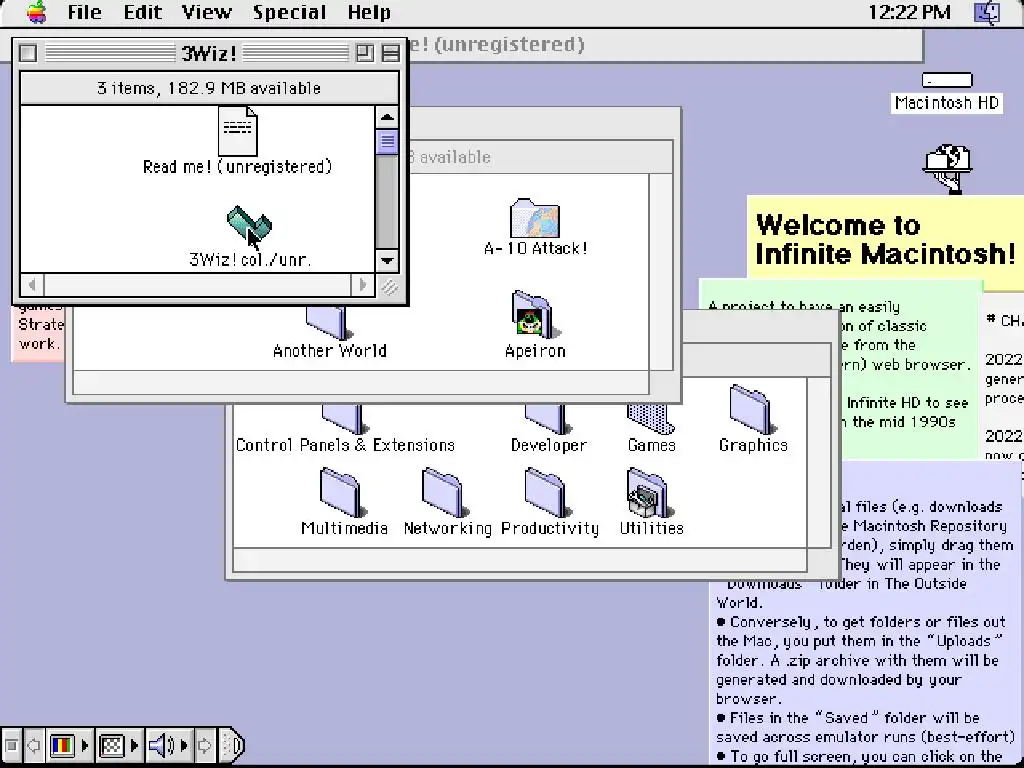Open the Edit menu
This screenshot has width=1024, height=768.
coord(142,12)
